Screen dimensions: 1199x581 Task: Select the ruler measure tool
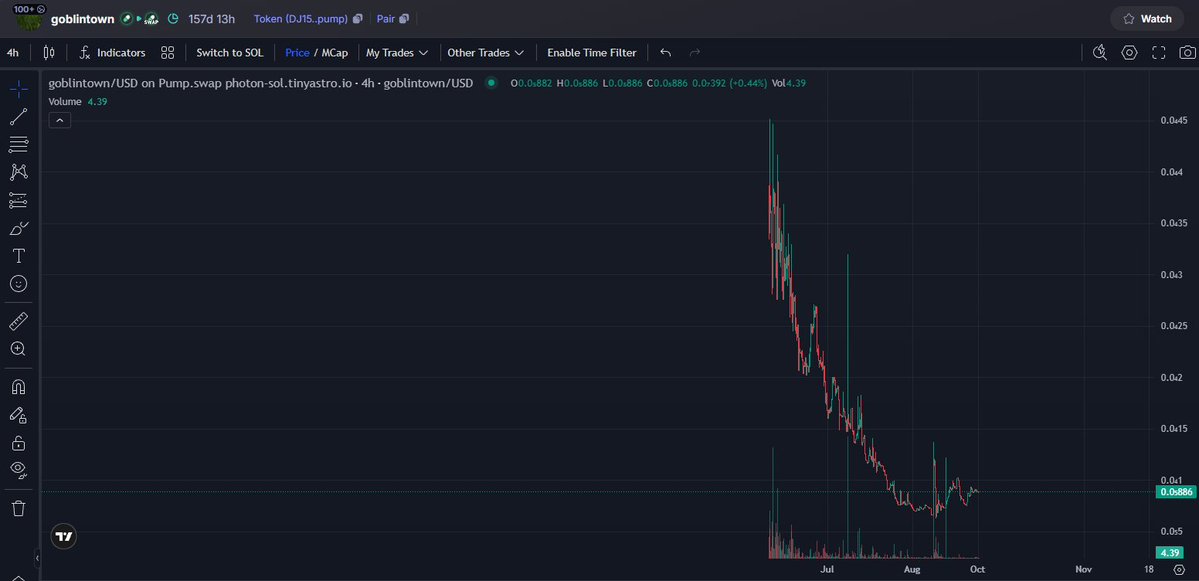point(19,320)
